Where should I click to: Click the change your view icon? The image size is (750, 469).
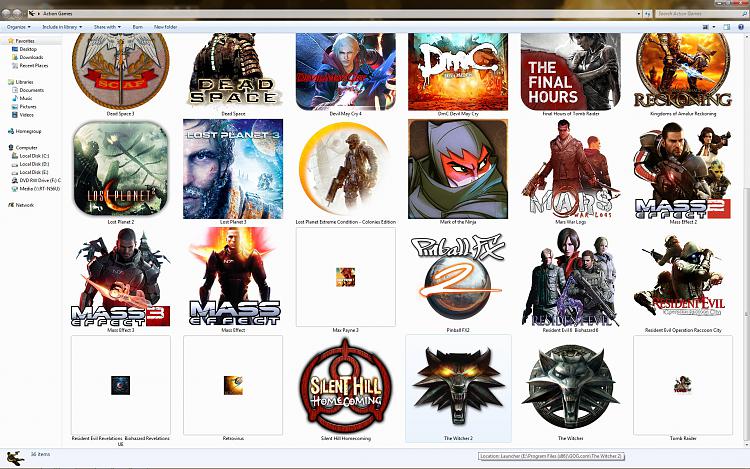pyautogui.click(x=706, y=27)
